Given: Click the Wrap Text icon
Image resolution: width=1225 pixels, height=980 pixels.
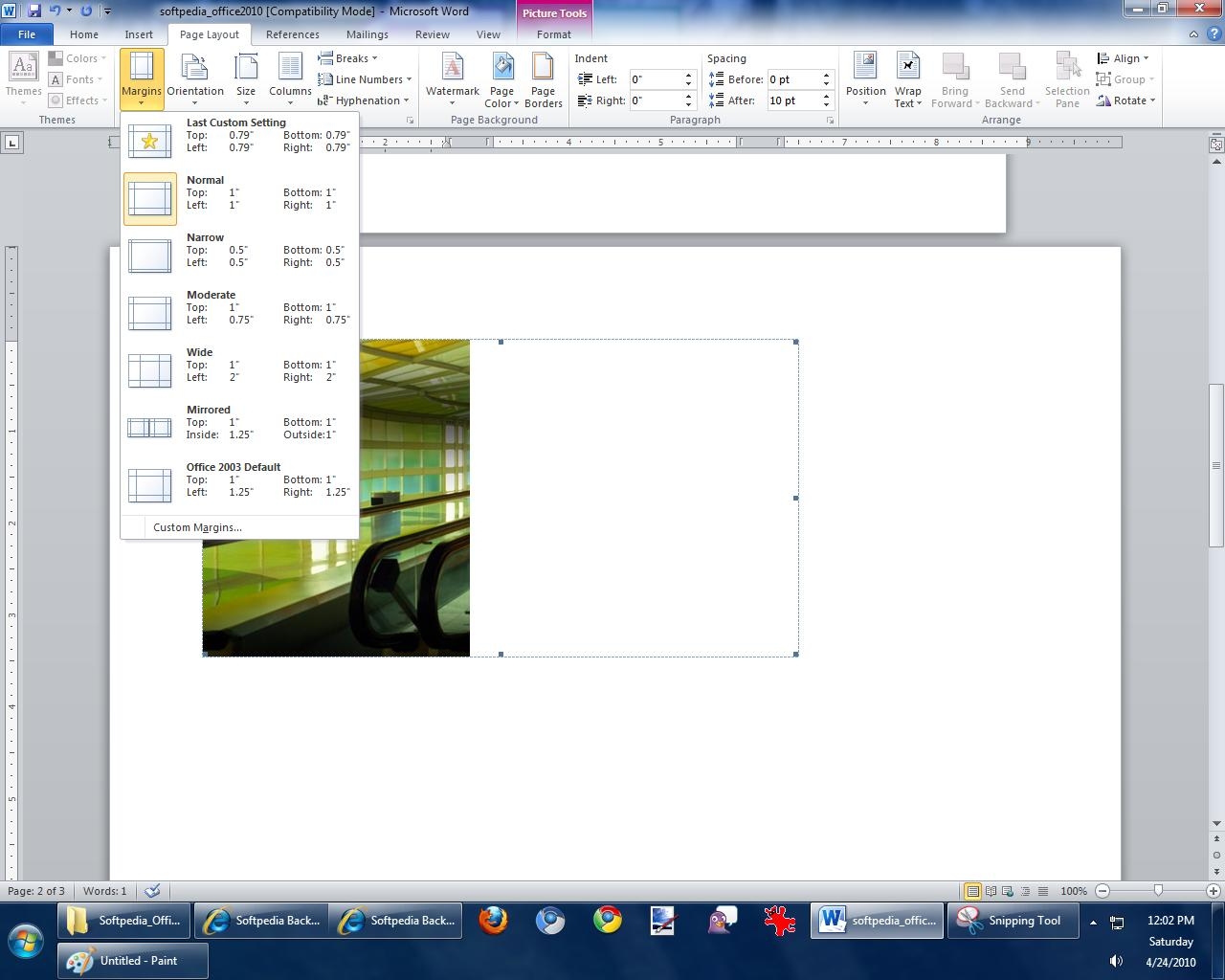Looking at the screenshot, I should tap(907, 68).
